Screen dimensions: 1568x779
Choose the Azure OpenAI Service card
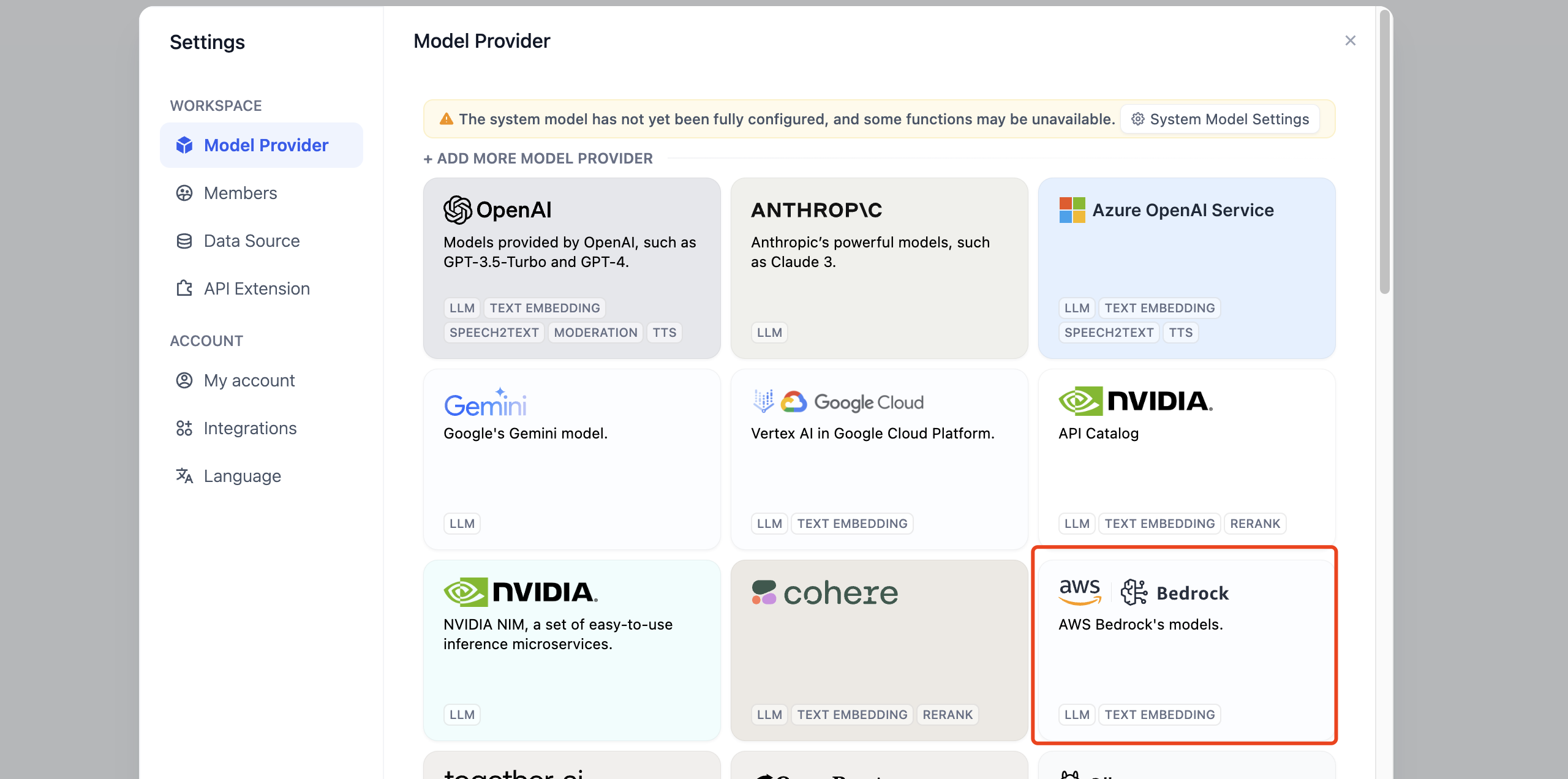click(x=1186, y=268)
